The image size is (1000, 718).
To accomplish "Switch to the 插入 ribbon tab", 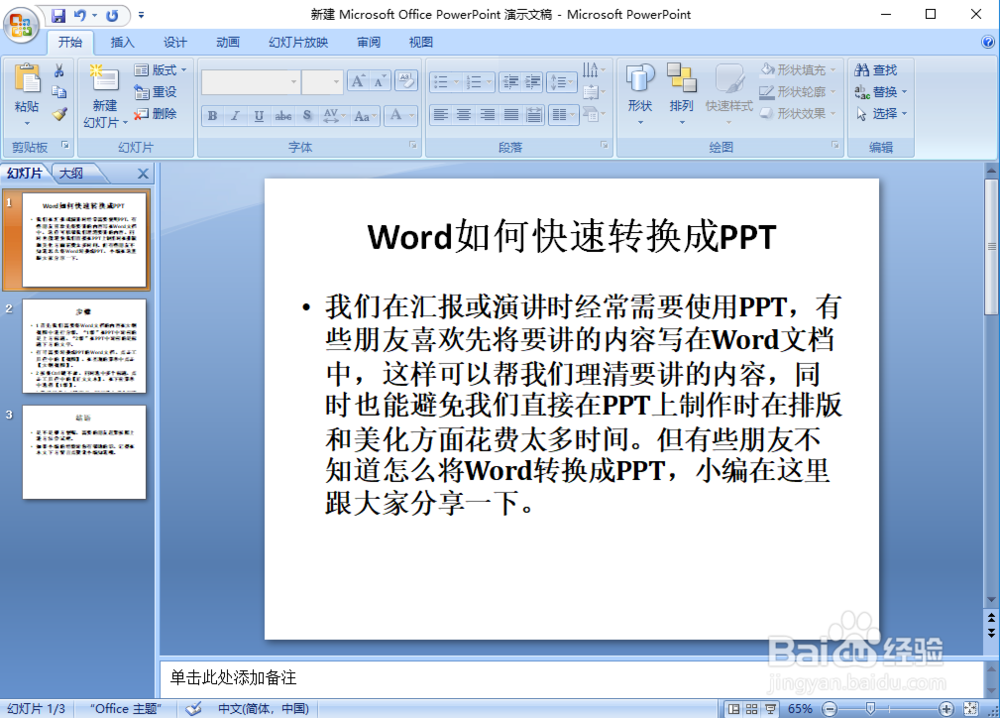I will click(x=122, y=42).
